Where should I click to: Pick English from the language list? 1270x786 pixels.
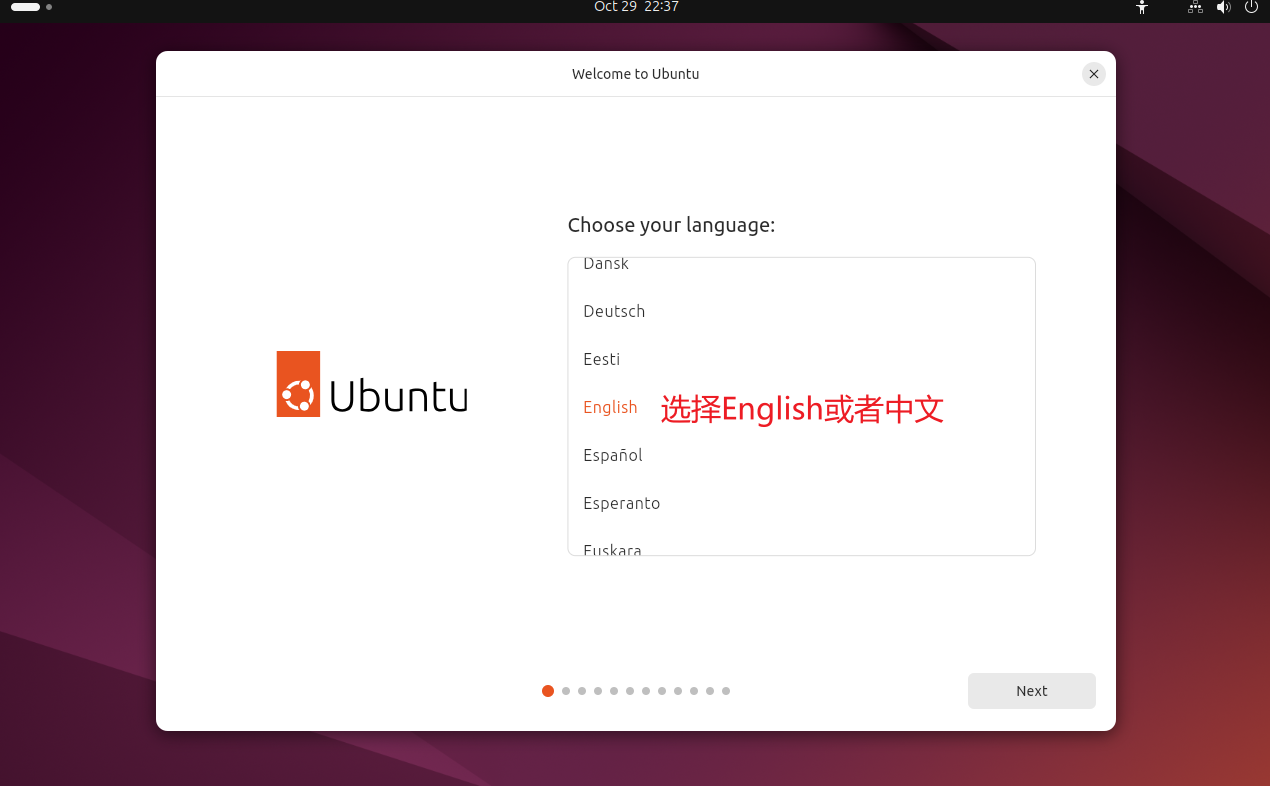click(x=610, y=407)
